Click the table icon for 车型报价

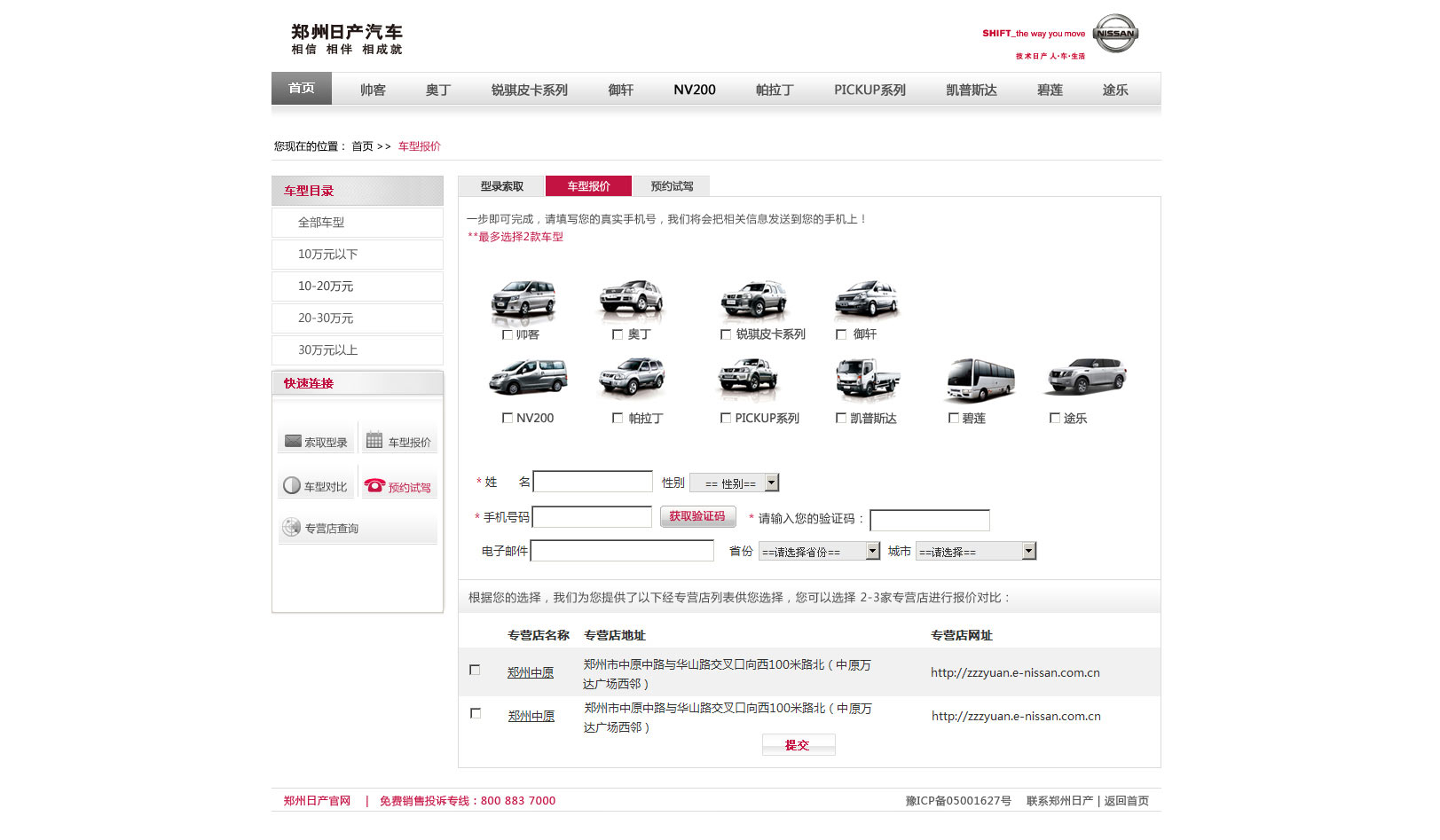(374, 440)
